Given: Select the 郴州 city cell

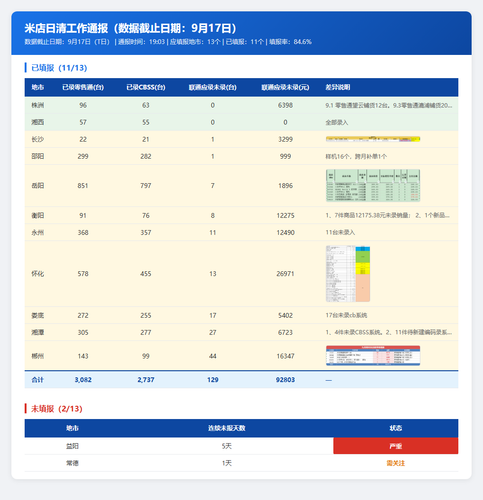Looking at the screenshot, I should point(38,356).
